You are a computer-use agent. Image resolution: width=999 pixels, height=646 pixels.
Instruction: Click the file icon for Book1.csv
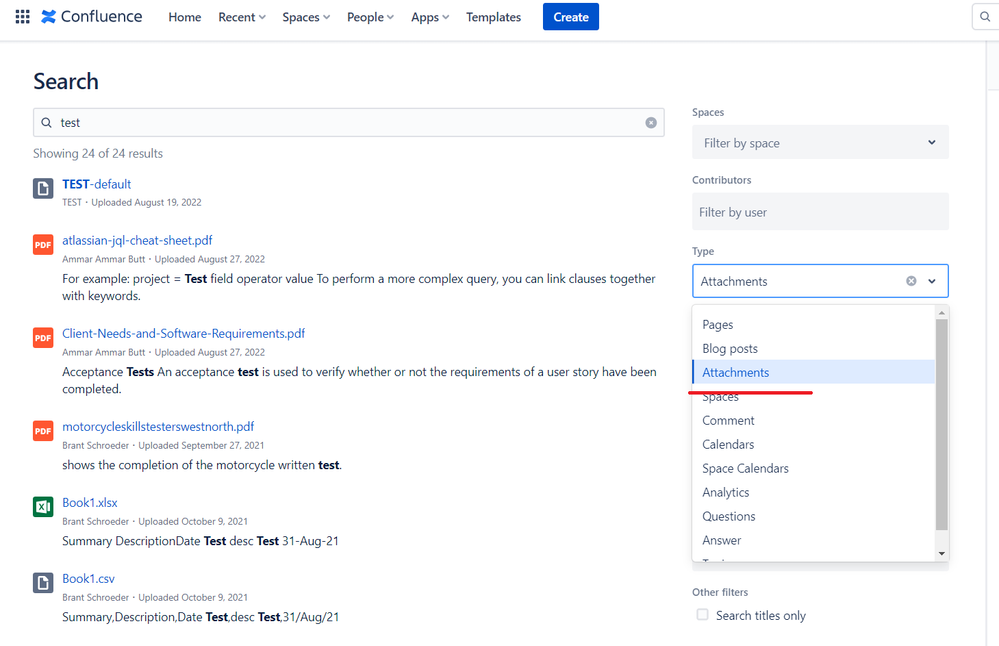click(x=43, y=582)
